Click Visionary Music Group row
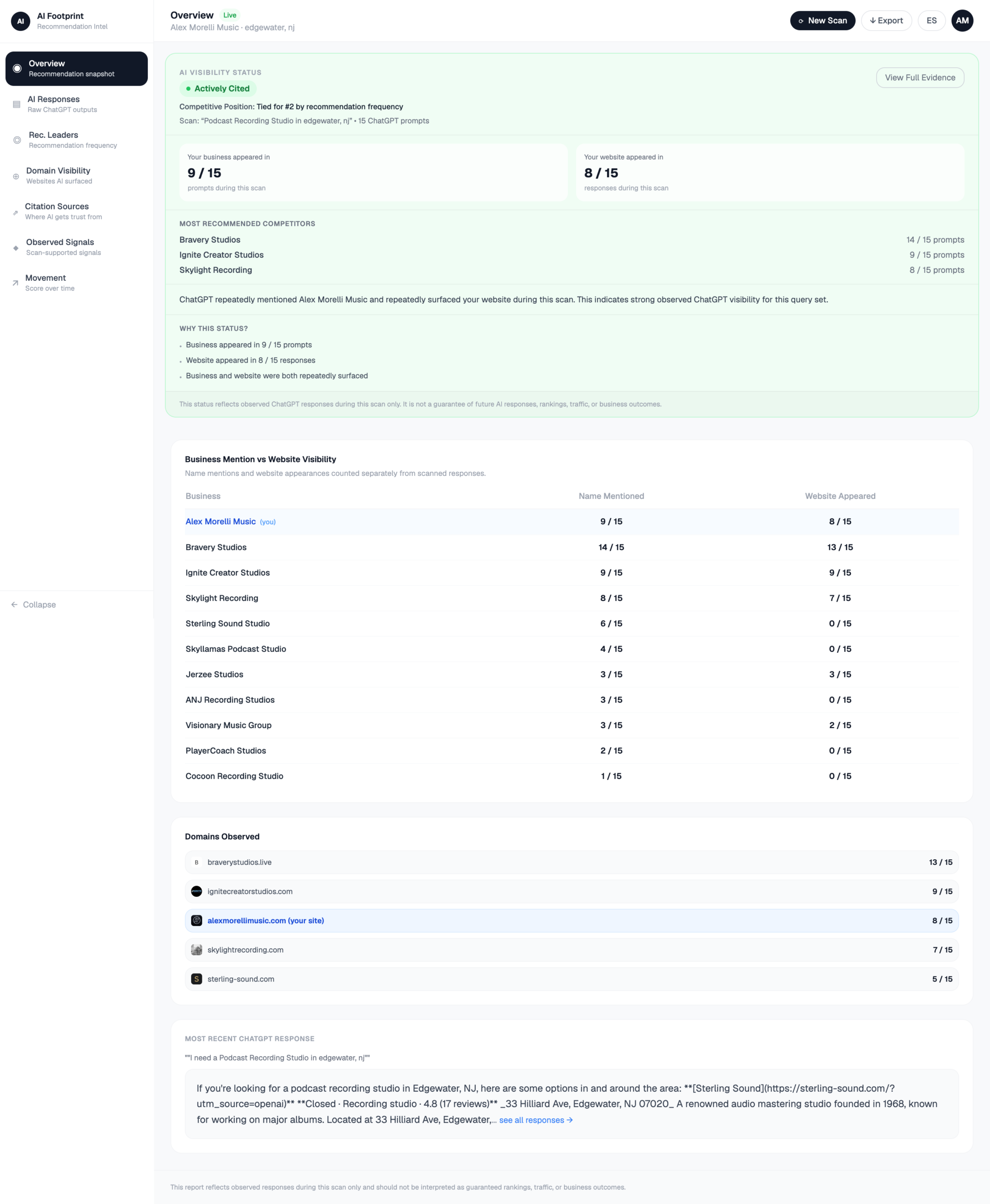 point(571,725)
